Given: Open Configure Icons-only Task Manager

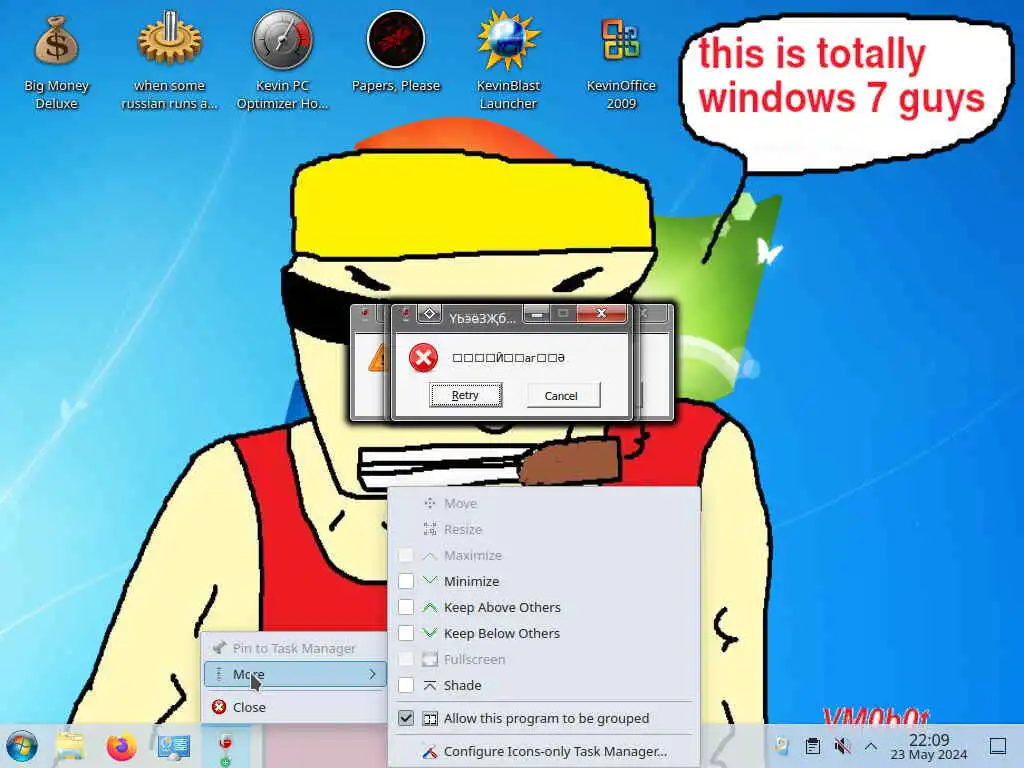Looking at the screenshot, I should click(543, 752).
